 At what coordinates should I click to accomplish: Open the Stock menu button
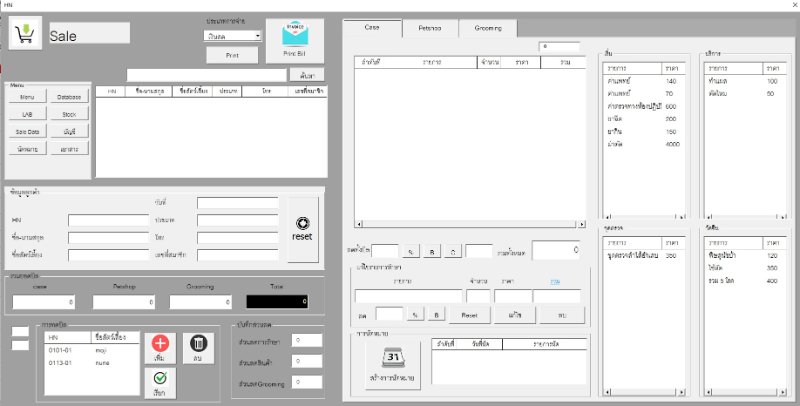69,114
